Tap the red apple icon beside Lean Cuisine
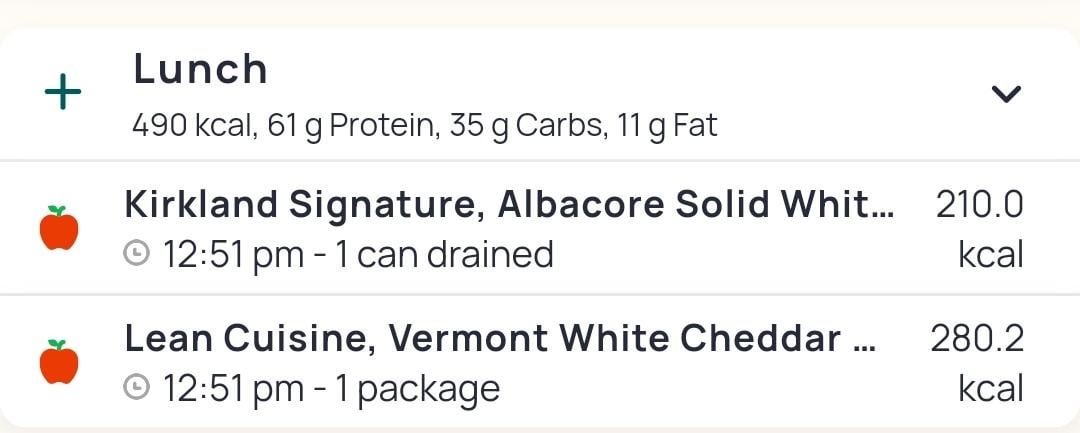Image resolution: width=1080 pixels, height=433 pixels. pyautogui.click(x=59, y=362)
